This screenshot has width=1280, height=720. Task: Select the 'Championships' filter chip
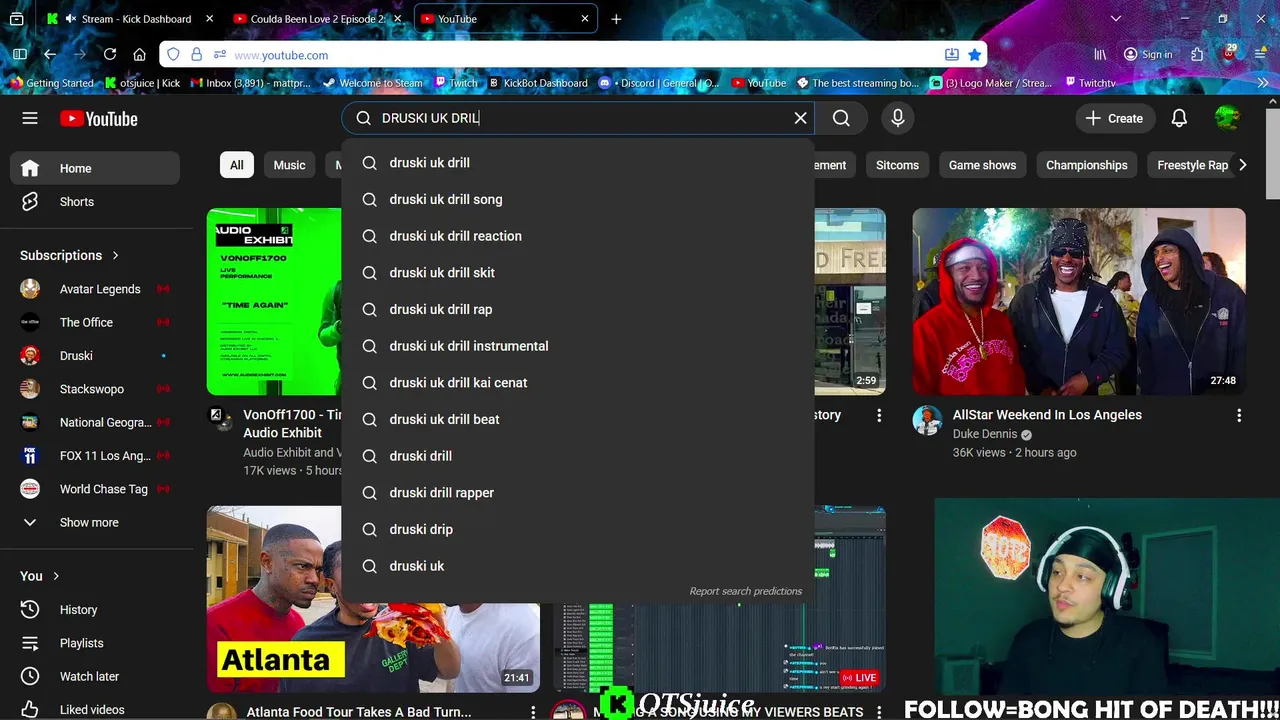click(1086, 165)
